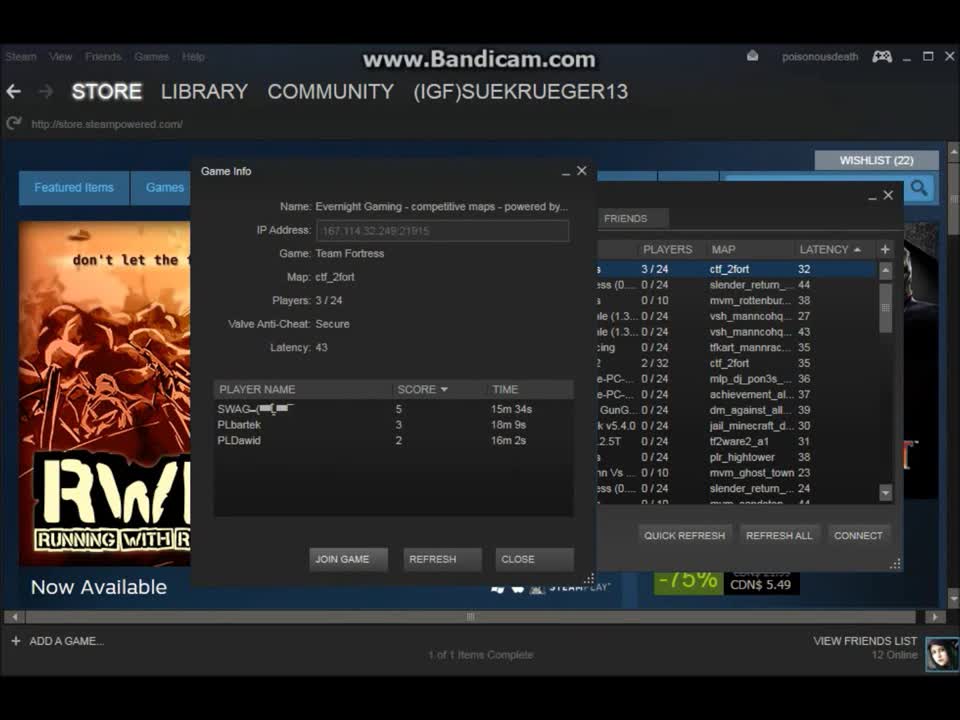This screenshot has width=960, height=720.
Task: Sort servers by LATENCY column
Action: (x=833, y=249)
